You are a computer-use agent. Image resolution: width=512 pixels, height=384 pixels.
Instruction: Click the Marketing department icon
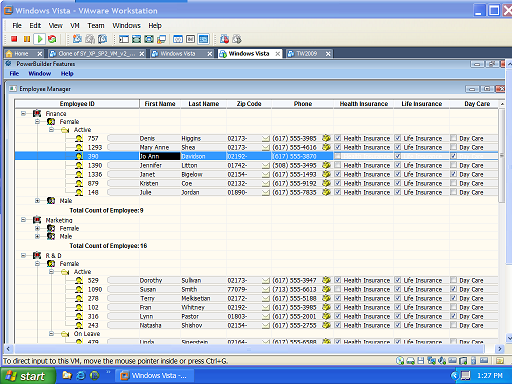pos(37,220)
